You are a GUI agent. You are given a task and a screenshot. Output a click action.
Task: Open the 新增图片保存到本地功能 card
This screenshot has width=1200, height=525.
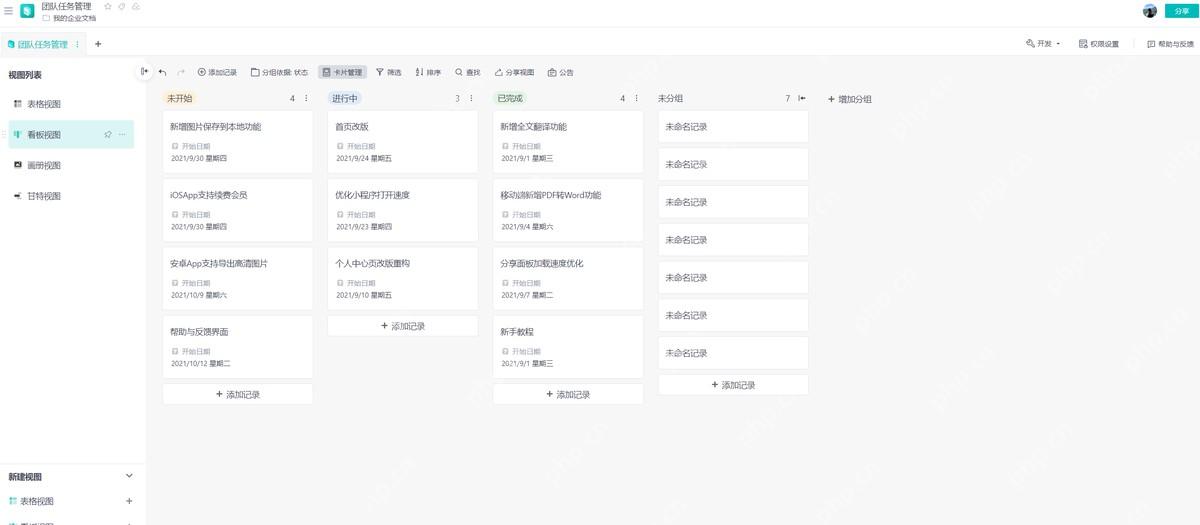238,141
